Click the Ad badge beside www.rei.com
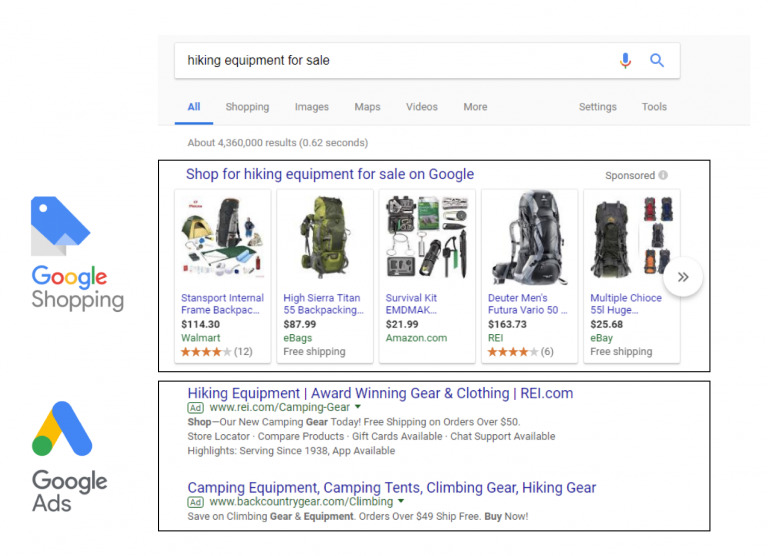Image resolution: width=768 pixels, height=556 pixels. pos(195,408)
